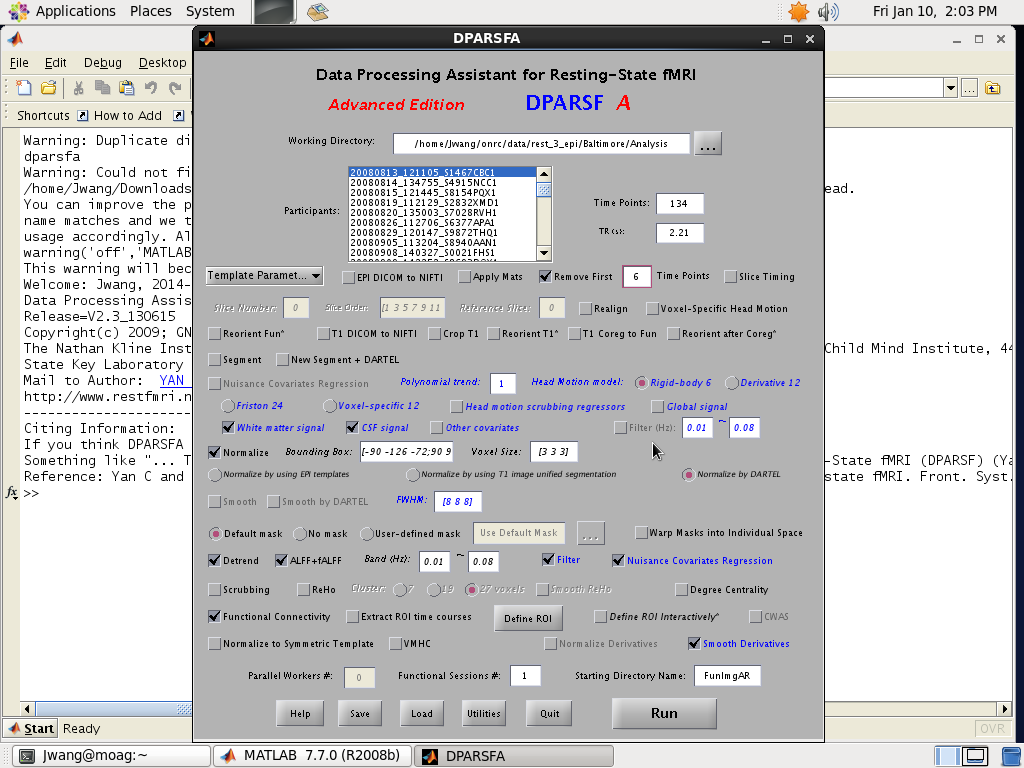Uncheck the ALFF+fALFF checkbox
Image resolution: width=1024 pixels, height=768 pixels.
coord(281,560)
